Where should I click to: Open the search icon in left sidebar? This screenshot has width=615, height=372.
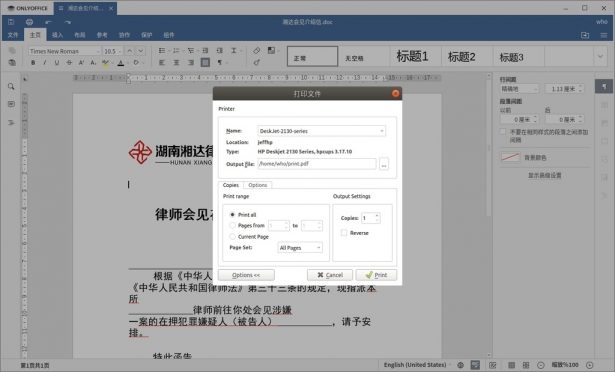tap(11, 86)
